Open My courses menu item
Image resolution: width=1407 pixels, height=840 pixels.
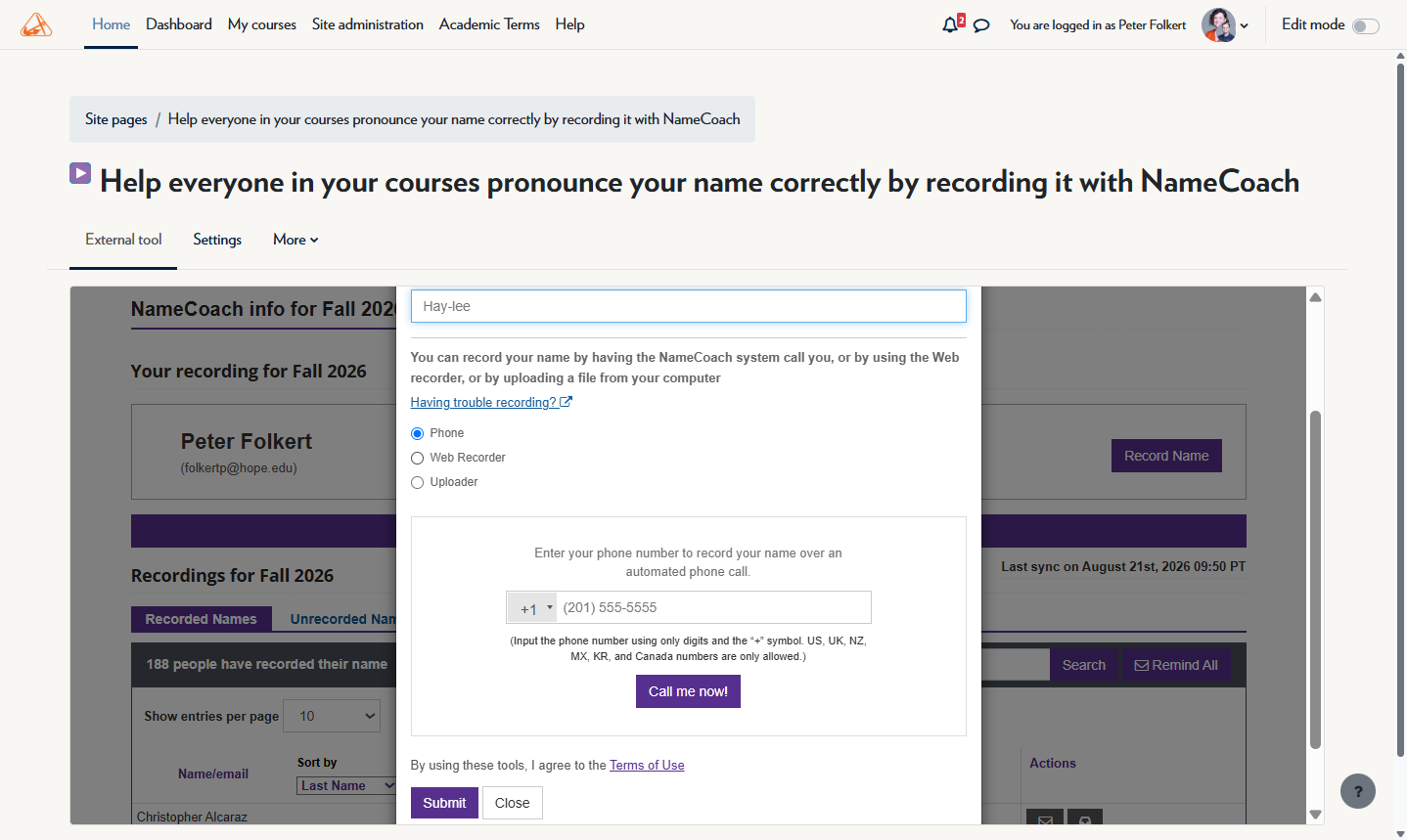pos(262,24)
